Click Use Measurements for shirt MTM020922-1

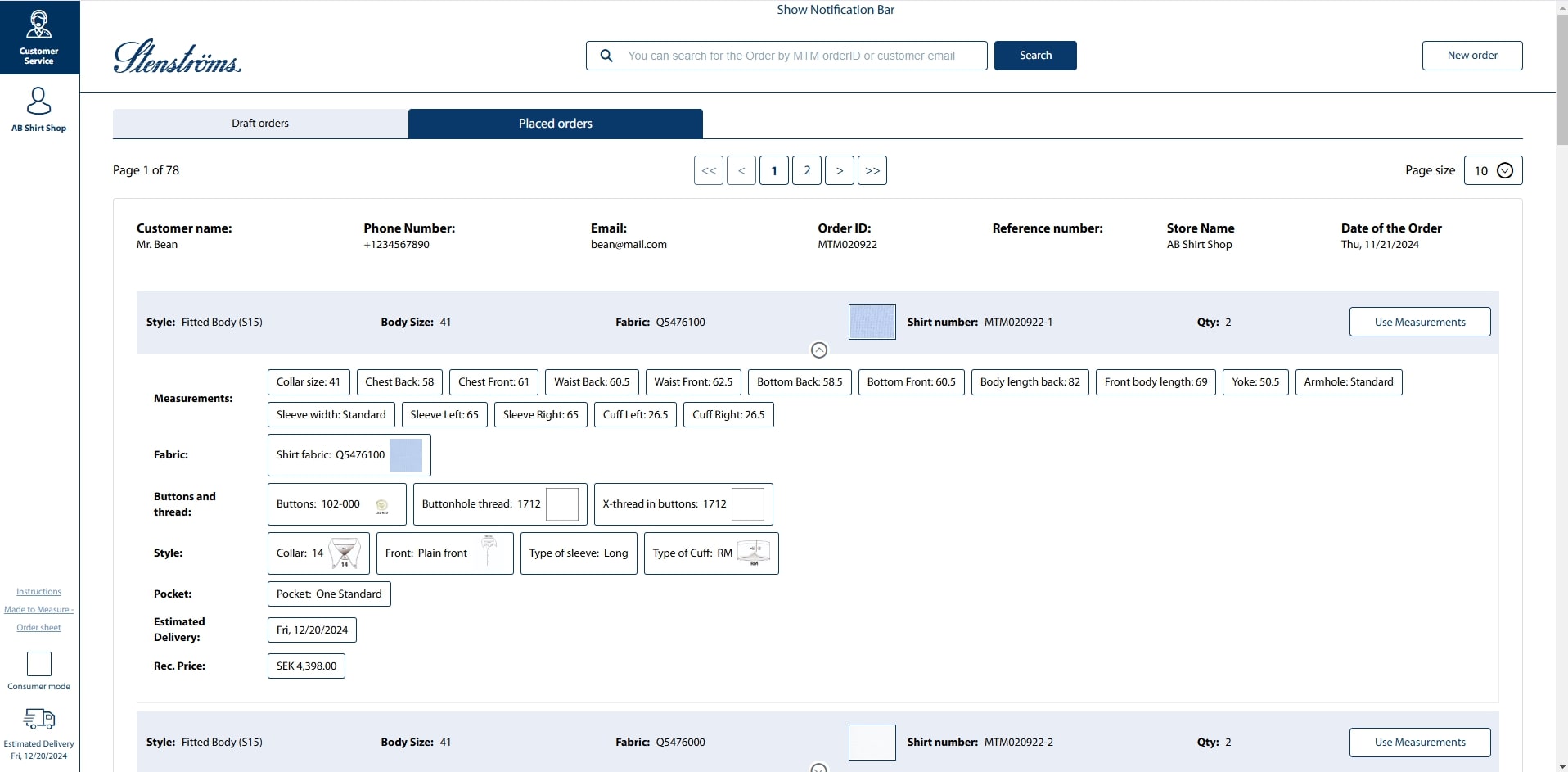coord(1419,322)
